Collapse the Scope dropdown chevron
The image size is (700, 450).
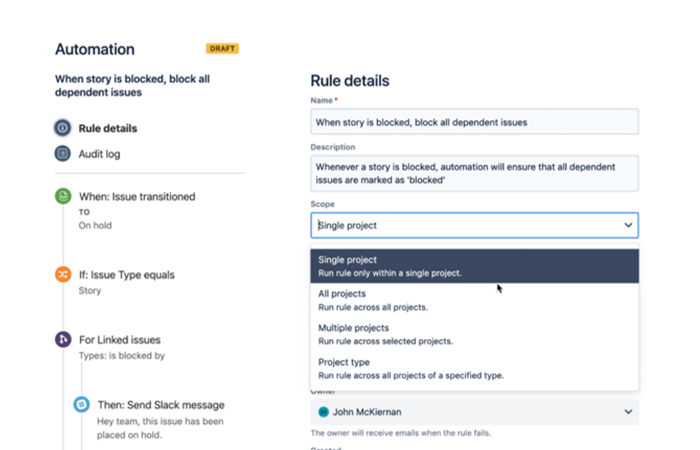(x=628, y=225)
